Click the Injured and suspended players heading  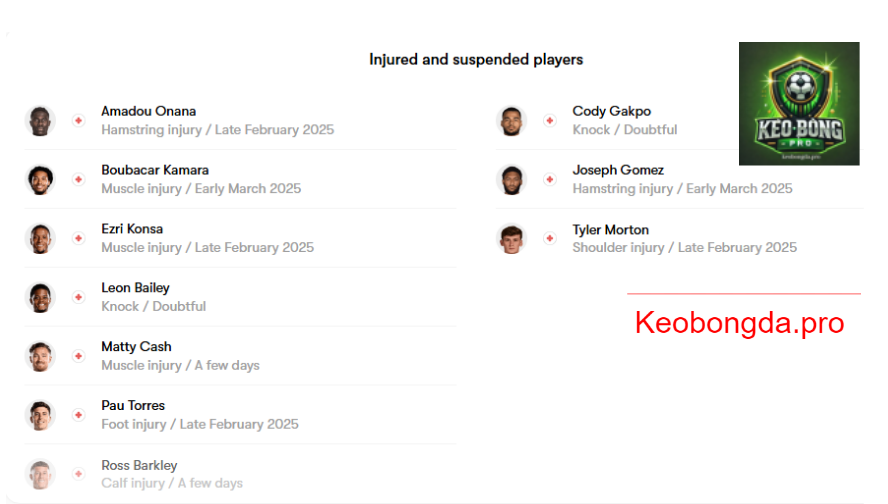(x=476, y=59)
